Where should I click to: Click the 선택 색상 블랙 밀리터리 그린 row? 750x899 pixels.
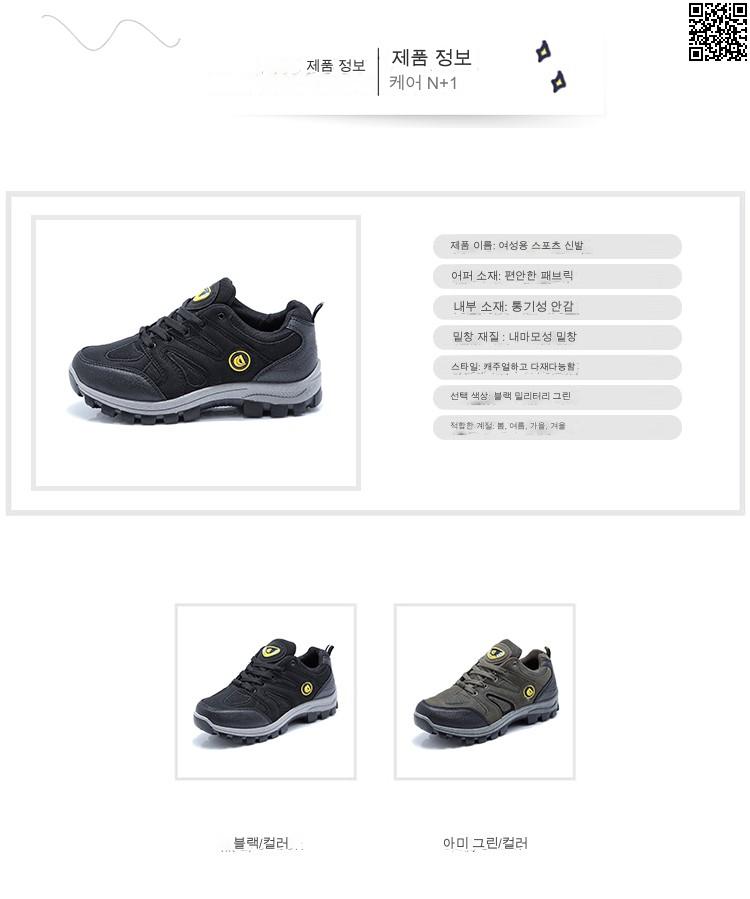click(x=557, y=397)
